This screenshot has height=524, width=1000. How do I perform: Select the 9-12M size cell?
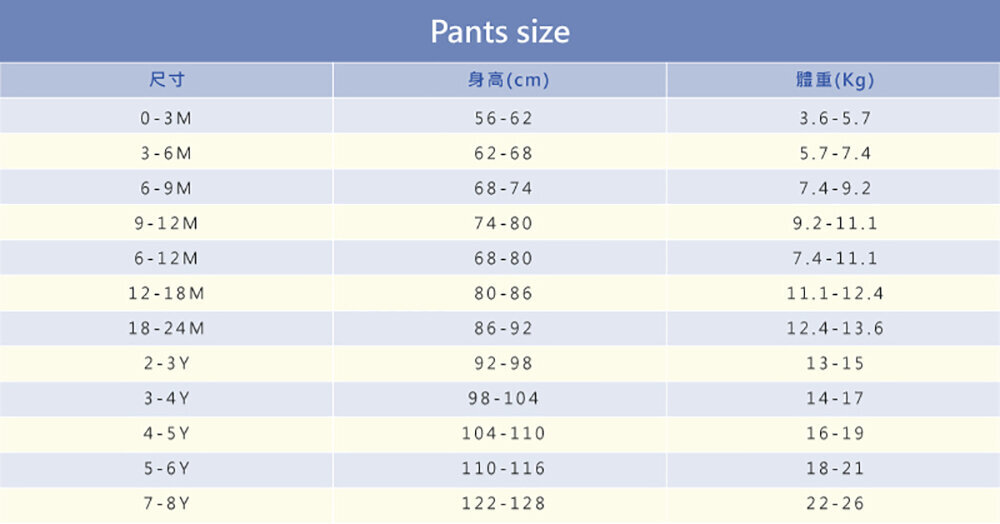click(166, 223)
